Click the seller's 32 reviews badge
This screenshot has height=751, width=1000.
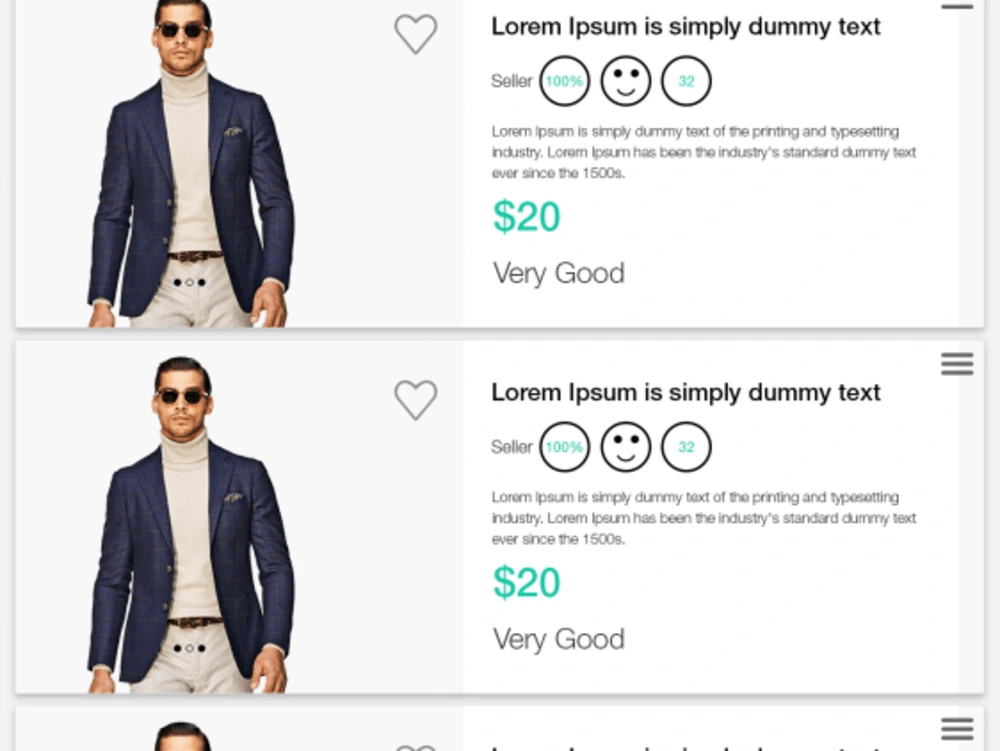tap(686, 81)
